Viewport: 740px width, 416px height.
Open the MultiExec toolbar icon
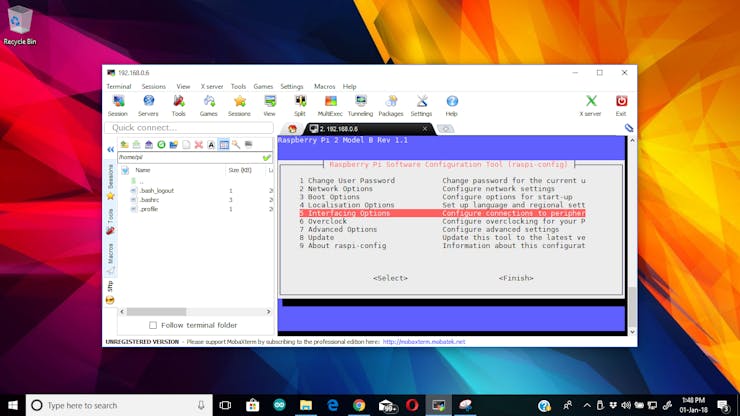tap(330, 105)
